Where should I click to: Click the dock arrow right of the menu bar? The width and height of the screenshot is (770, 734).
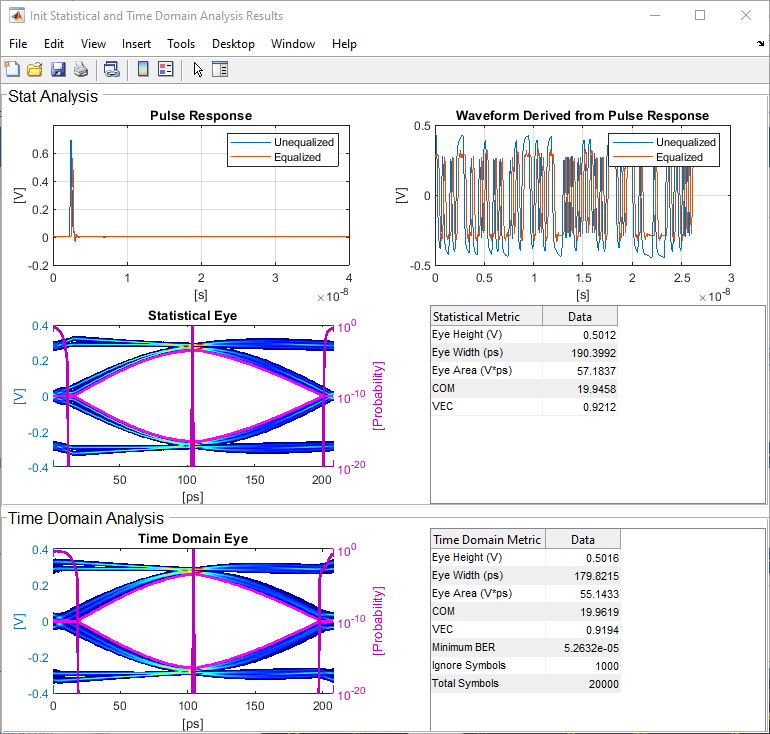pyautogui.click(x=760, y=44)
